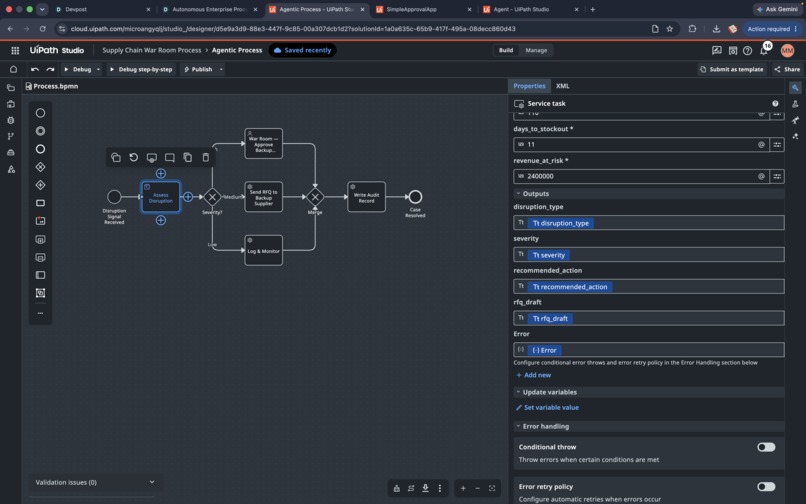Select the Build view
806x504 pixels.
tap(506, 50)
